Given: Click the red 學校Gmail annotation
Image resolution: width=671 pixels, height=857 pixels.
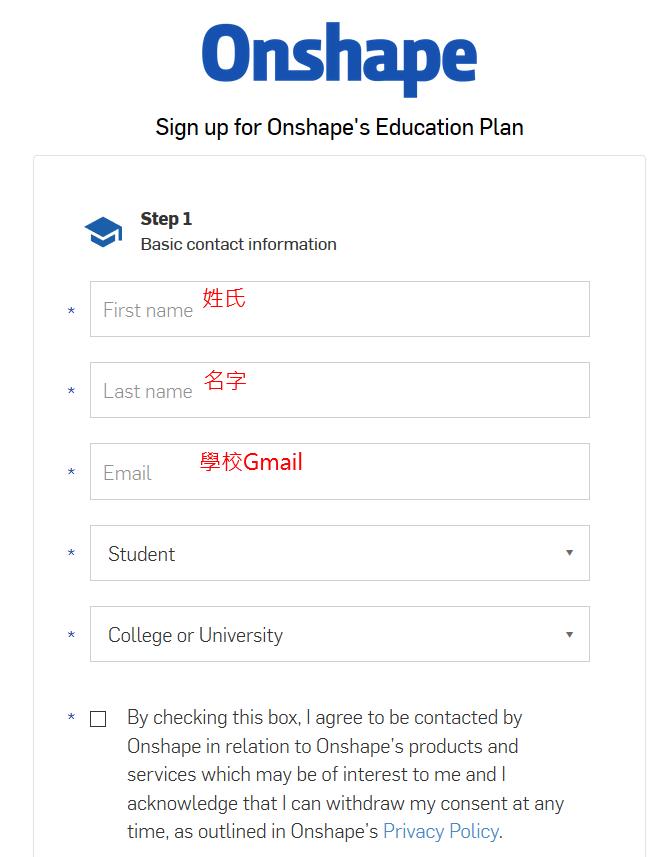Looking at the screenshot, I should pyautogui.click(x=251, y=461).
